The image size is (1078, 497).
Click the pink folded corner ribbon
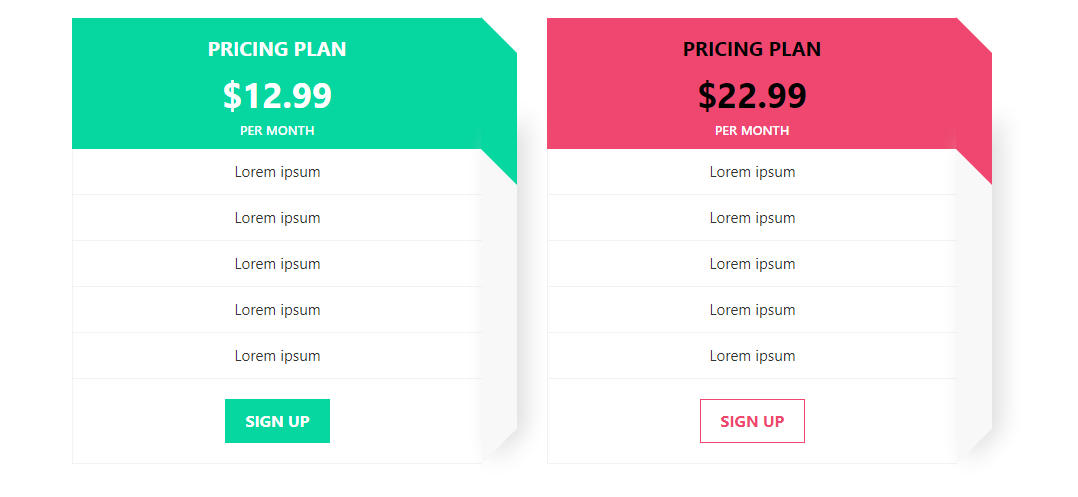[979, 160]
